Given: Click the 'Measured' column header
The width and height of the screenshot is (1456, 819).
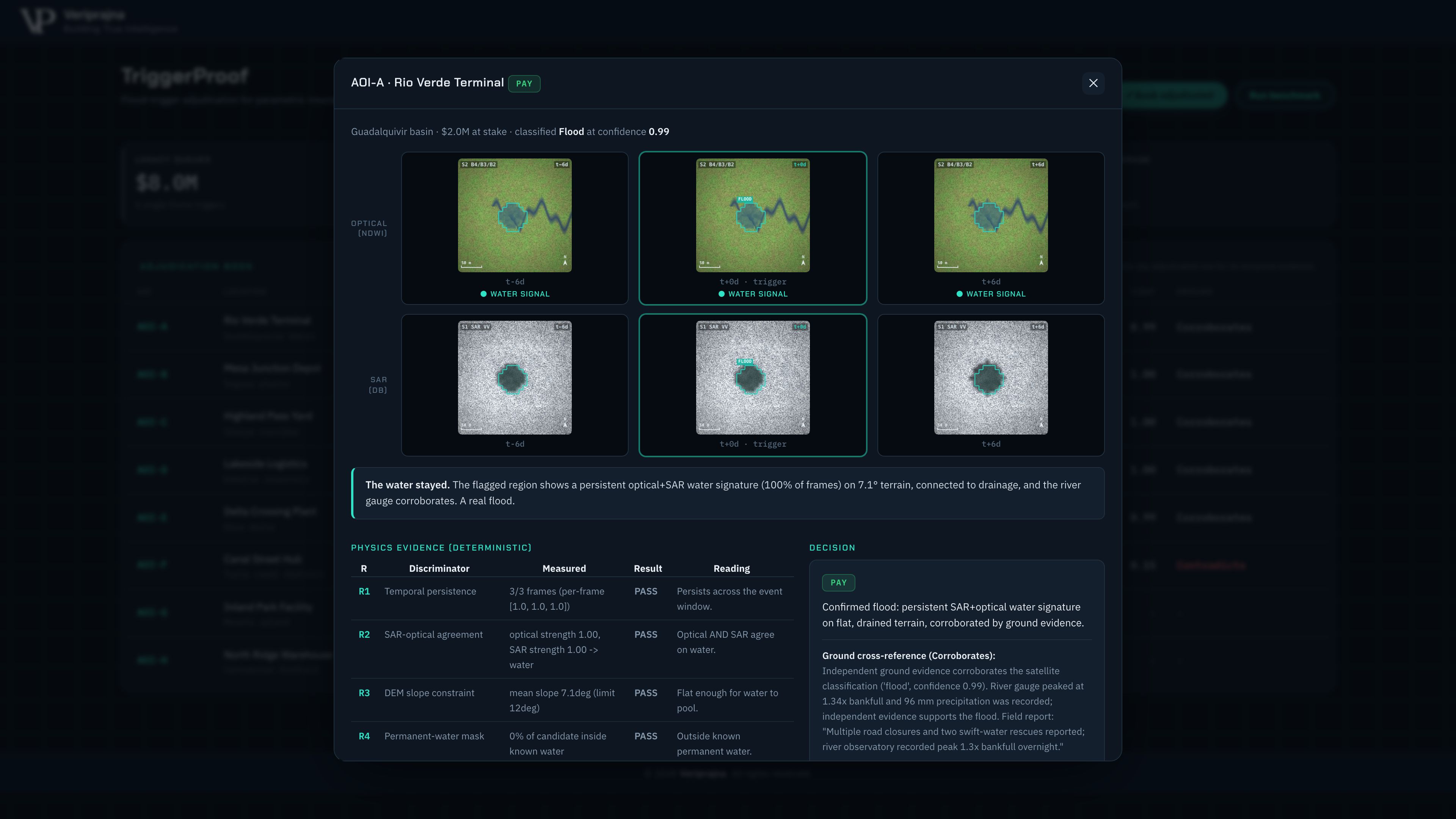Looking at the screenshot, I should pyautogui.click(x=564, y=569).
